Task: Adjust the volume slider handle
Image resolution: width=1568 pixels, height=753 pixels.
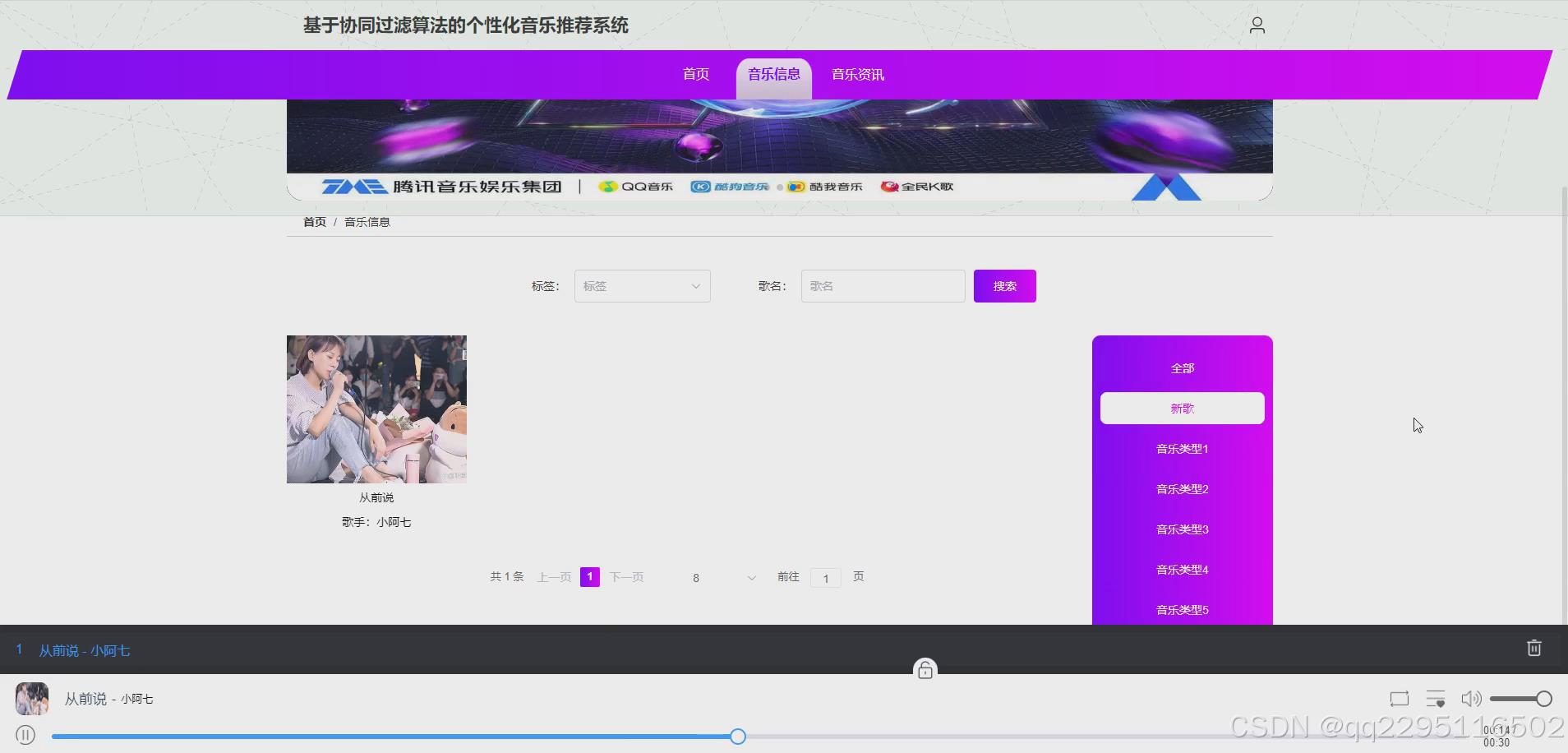Action: (x=1544, y=699)
